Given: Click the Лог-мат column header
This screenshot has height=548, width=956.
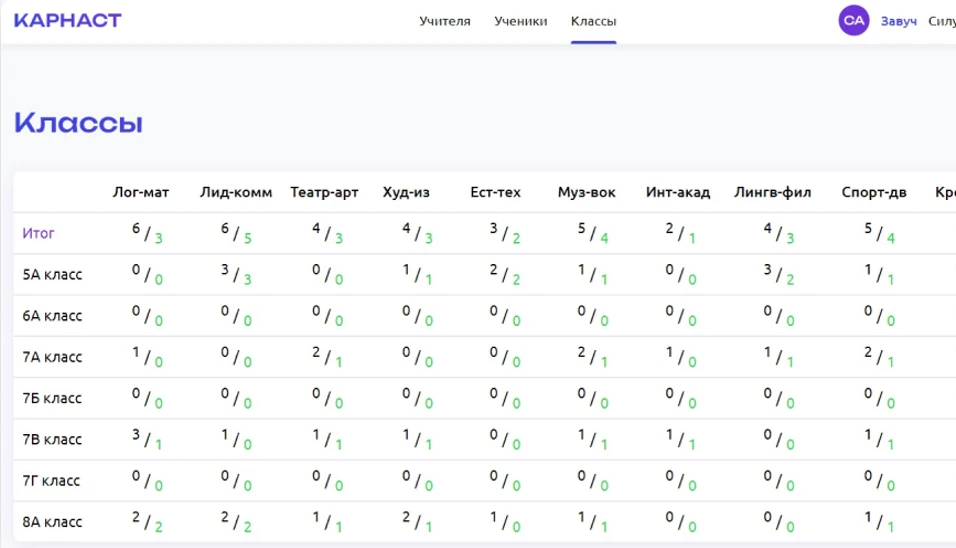Looking at the screenshot, I should pos(141,193).
